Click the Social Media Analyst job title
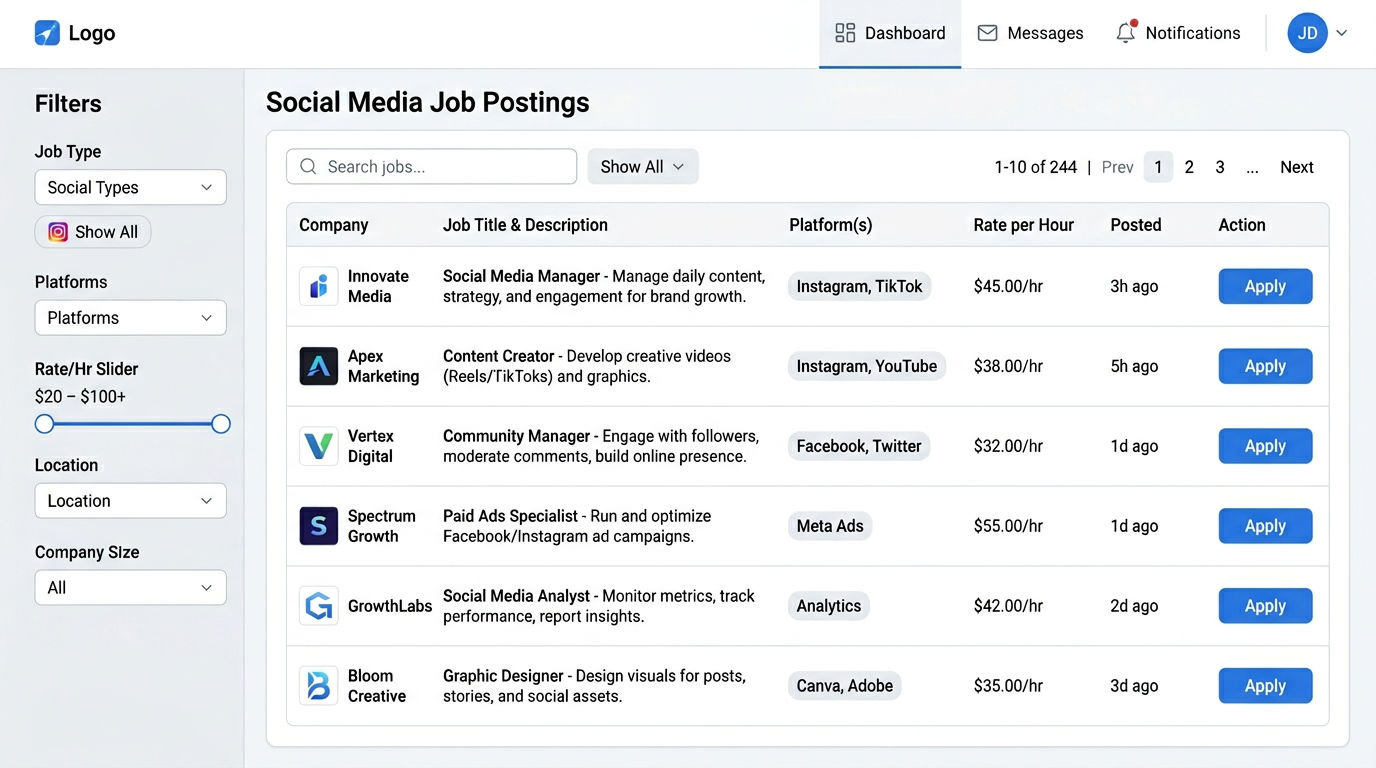1376x768 pixels. [516, 596]
